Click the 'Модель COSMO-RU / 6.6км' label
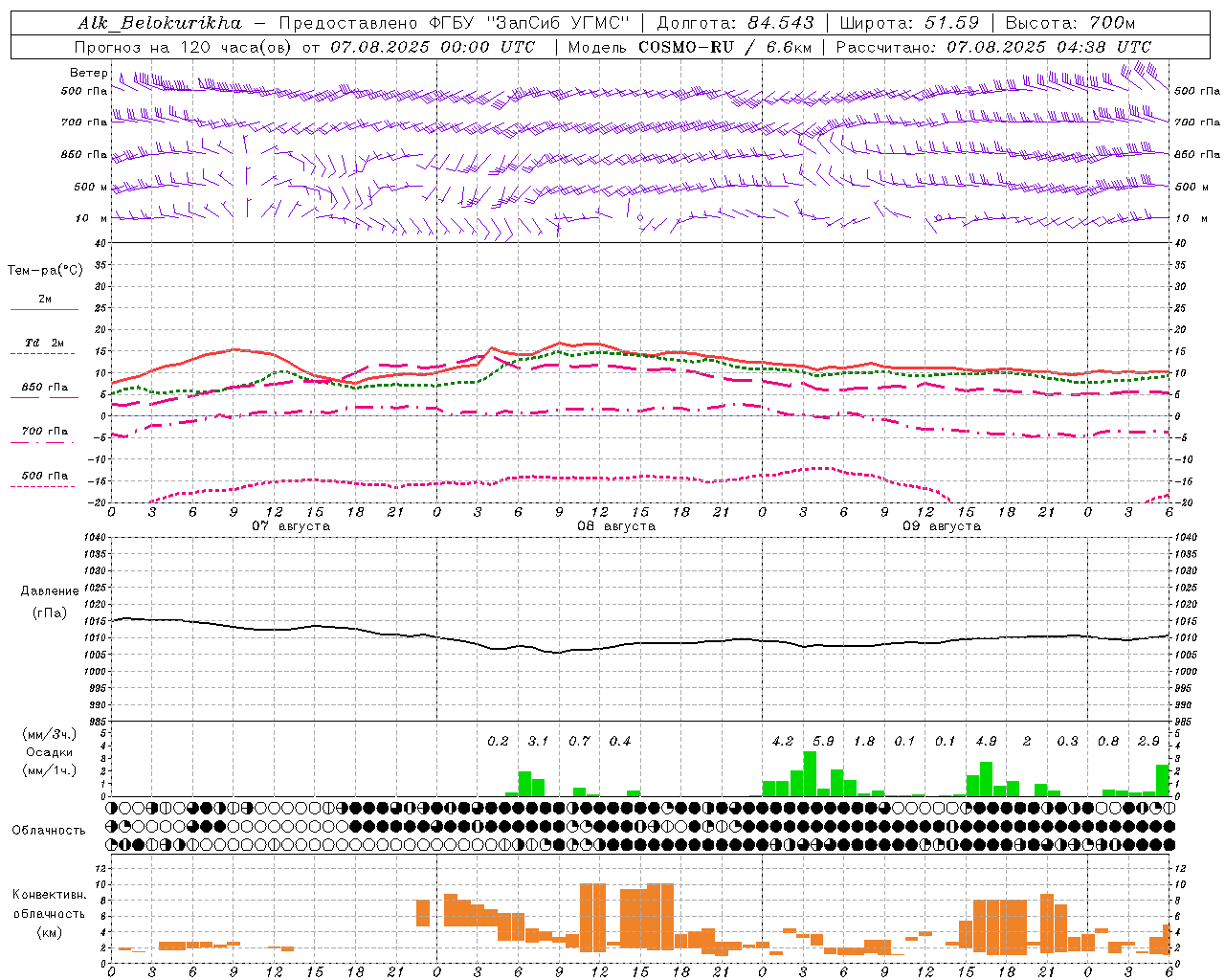The width and height of the screenshot is (1225, 980). coord(690,47)
